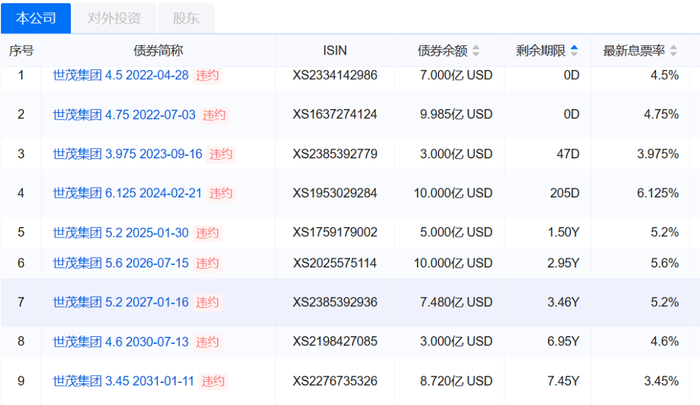The height and width of the screenshot is (405, 700).
Task: Sort by 最新息票率 column sort icon
Action: [x=671, y=50]
